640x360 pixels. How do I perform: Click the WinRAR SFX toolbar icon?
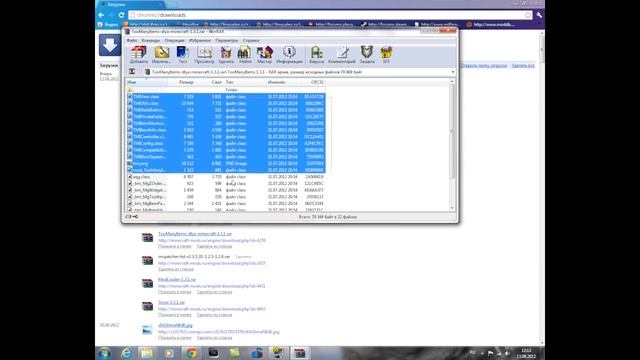point(386,54)
